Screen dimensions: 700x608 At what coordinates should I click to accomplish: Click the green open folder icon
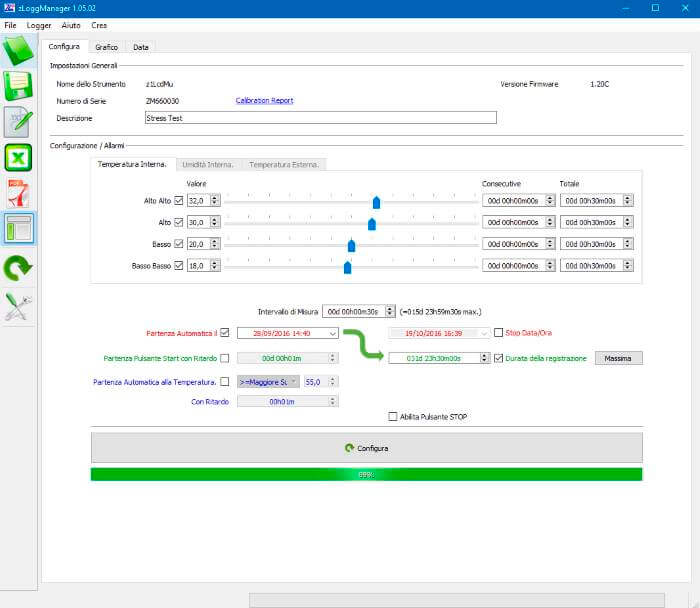tap(19, 51)
